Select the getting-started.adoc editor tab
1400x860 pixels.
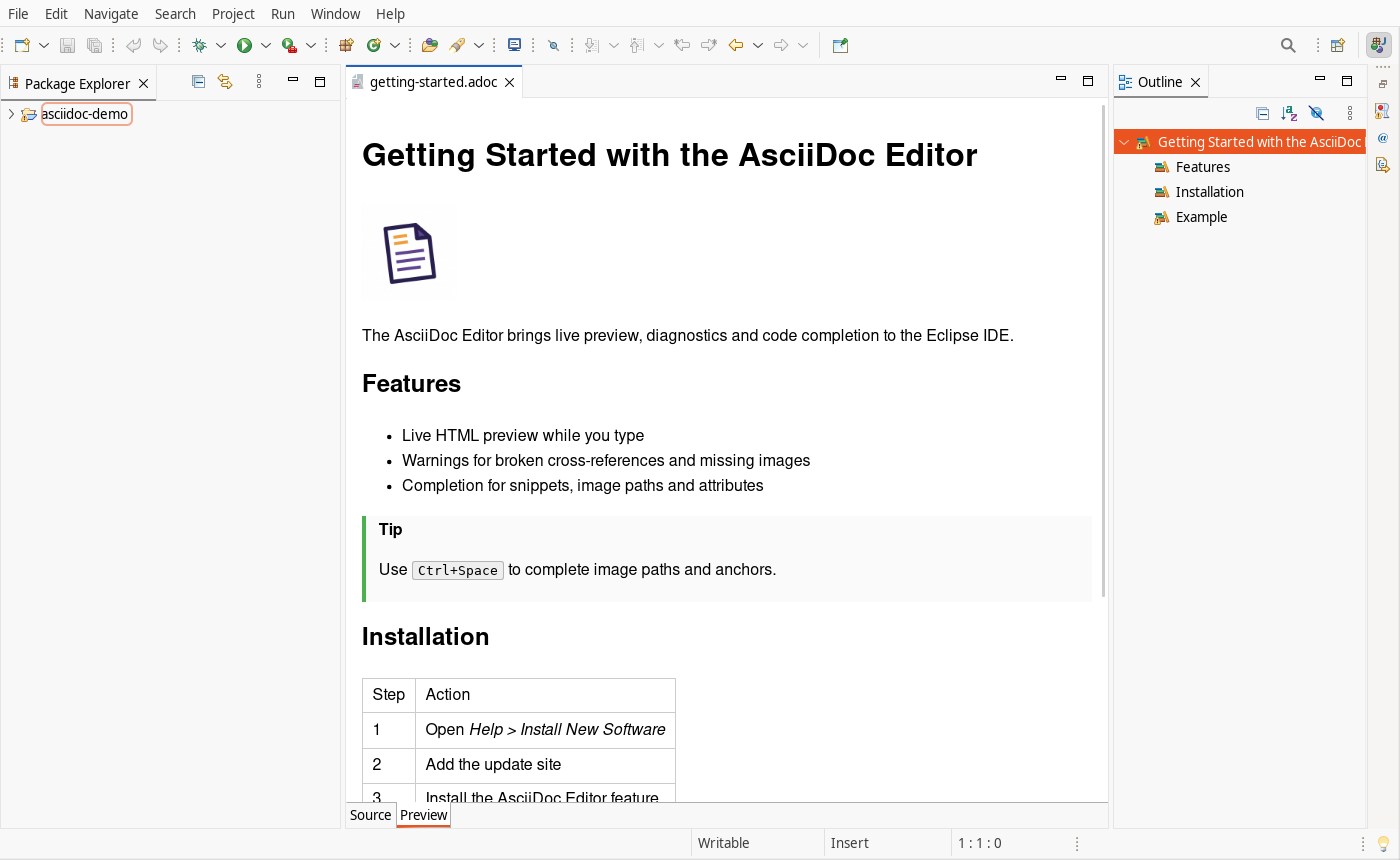pyautogui.click(x=433, y=82)
